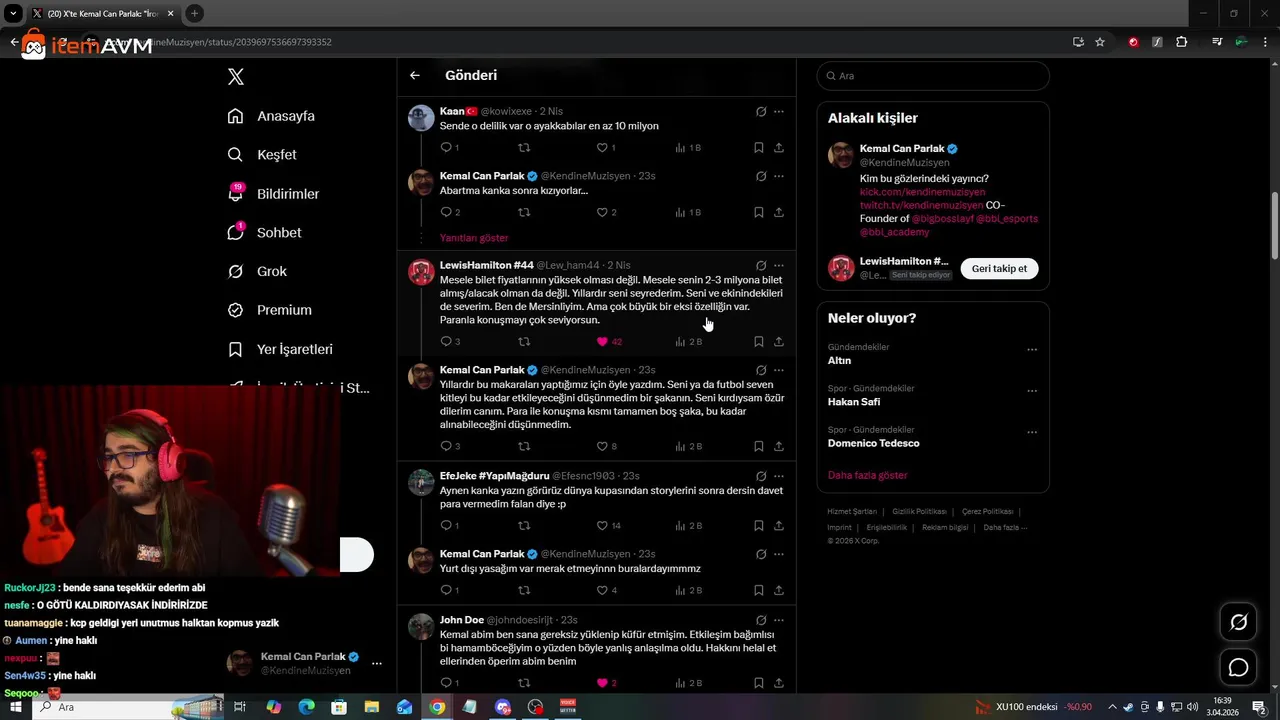Image resolution: width=1280 pixels, height=720 pixels.
Task: Open a new browser tab
Action: (x=195, y=13)
